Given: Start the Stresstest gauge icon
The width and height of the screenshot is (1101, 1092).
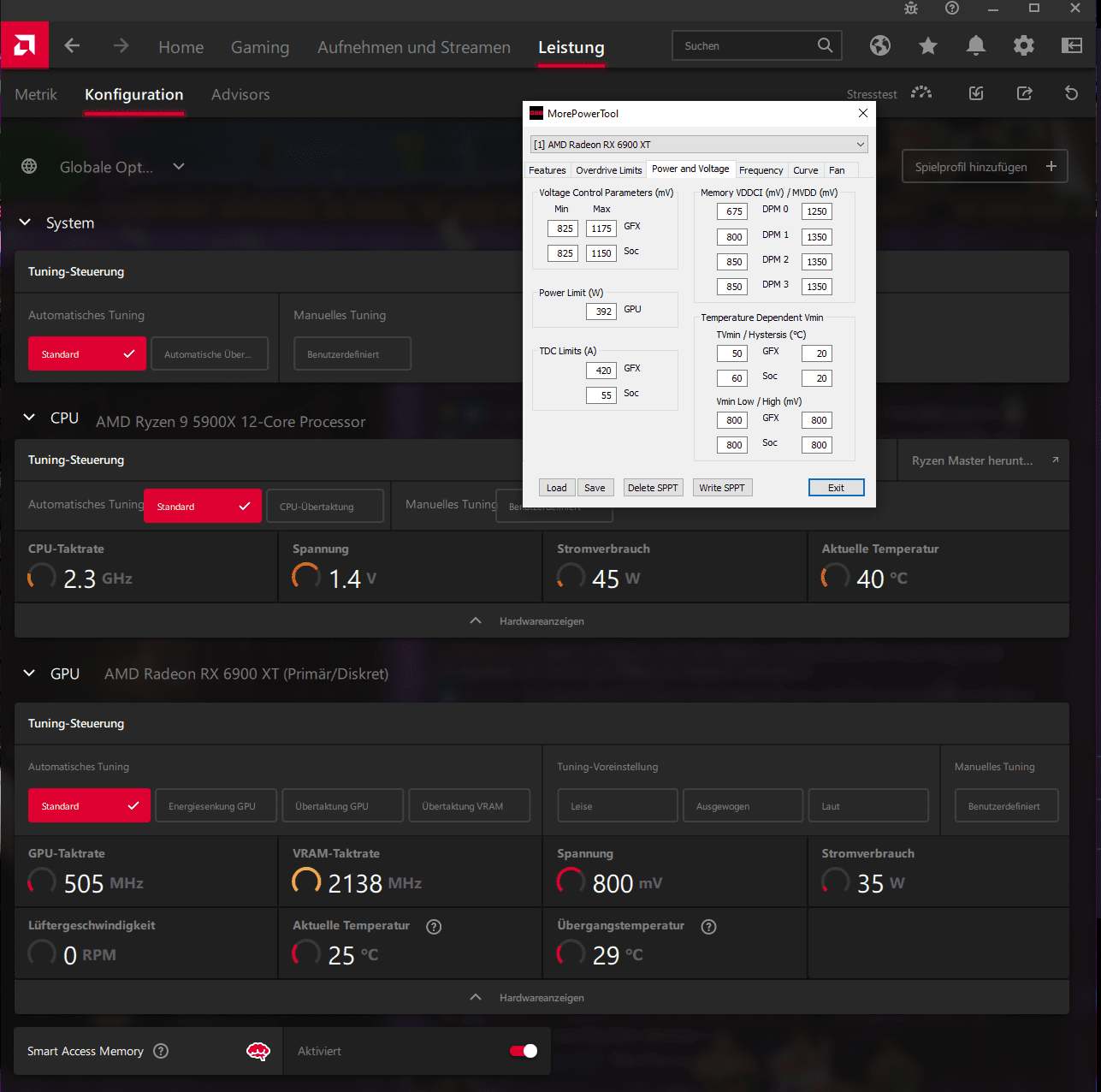Looking at the screenshot, I should 921,92.
